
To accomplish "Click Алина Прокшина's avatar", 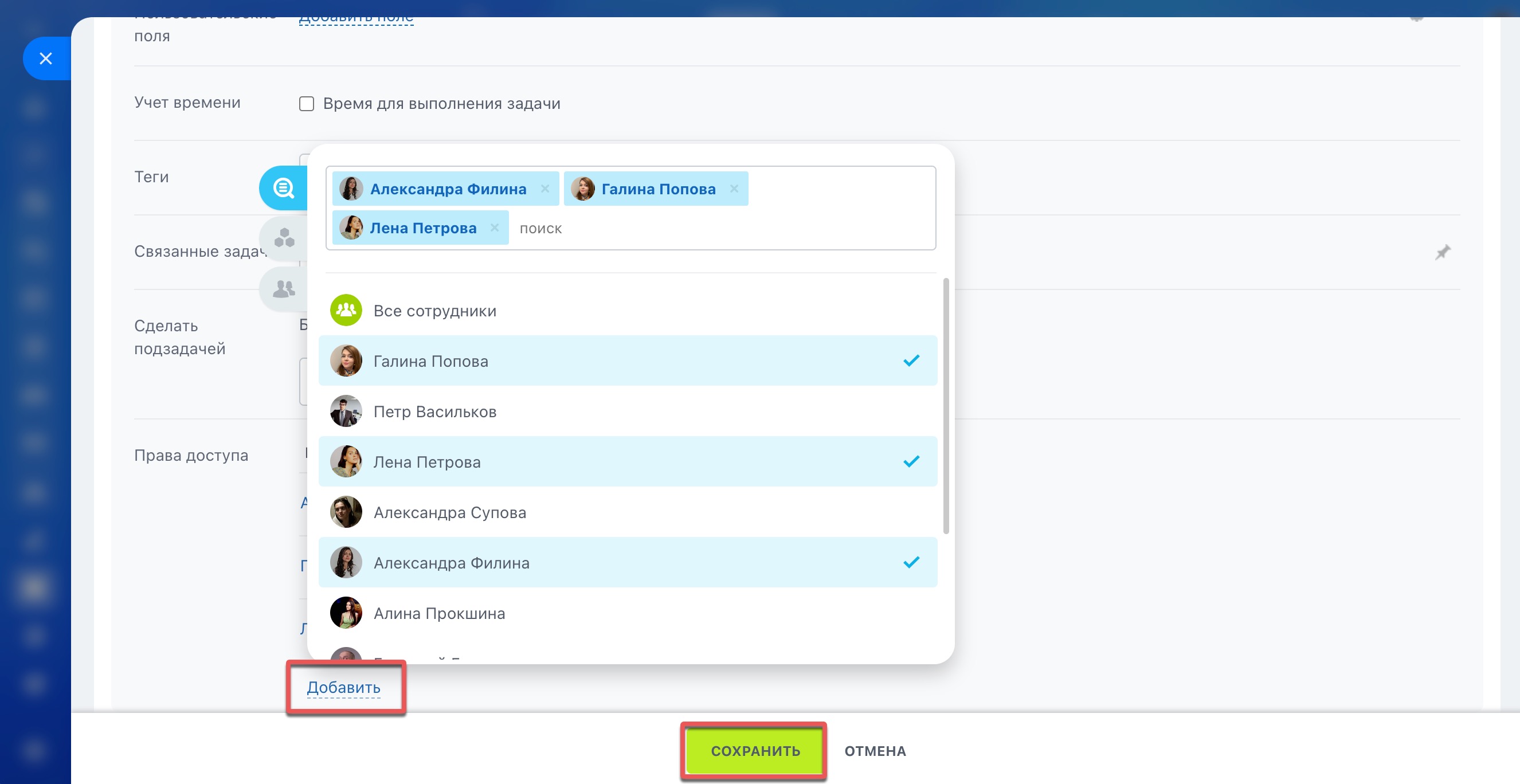I will pos(346,613).
